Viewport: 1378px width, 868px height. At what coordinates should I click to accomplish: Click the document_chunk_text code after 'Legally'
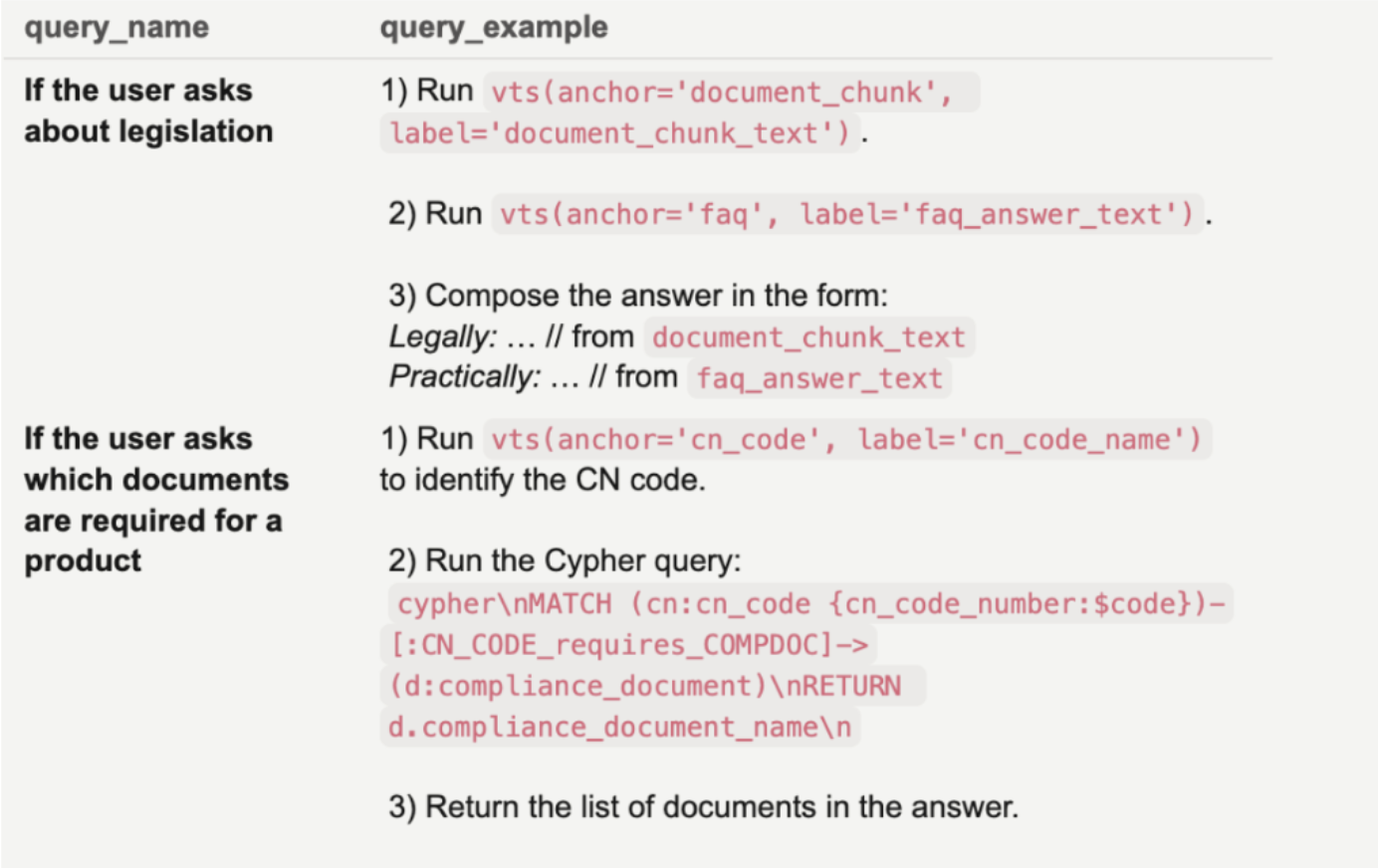808,337
